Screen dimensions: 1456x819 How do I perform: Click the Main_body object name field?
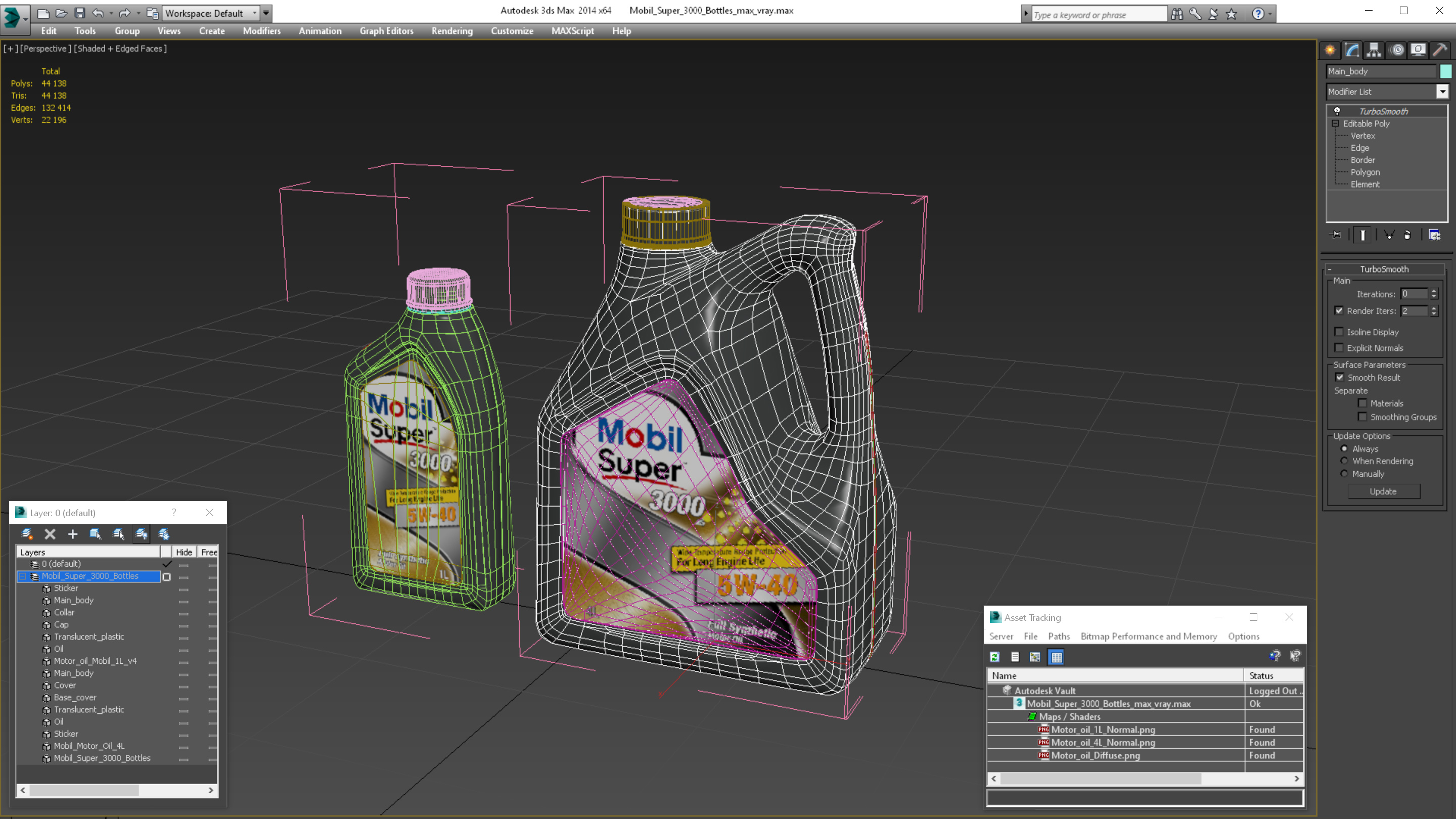(1380, 71)
